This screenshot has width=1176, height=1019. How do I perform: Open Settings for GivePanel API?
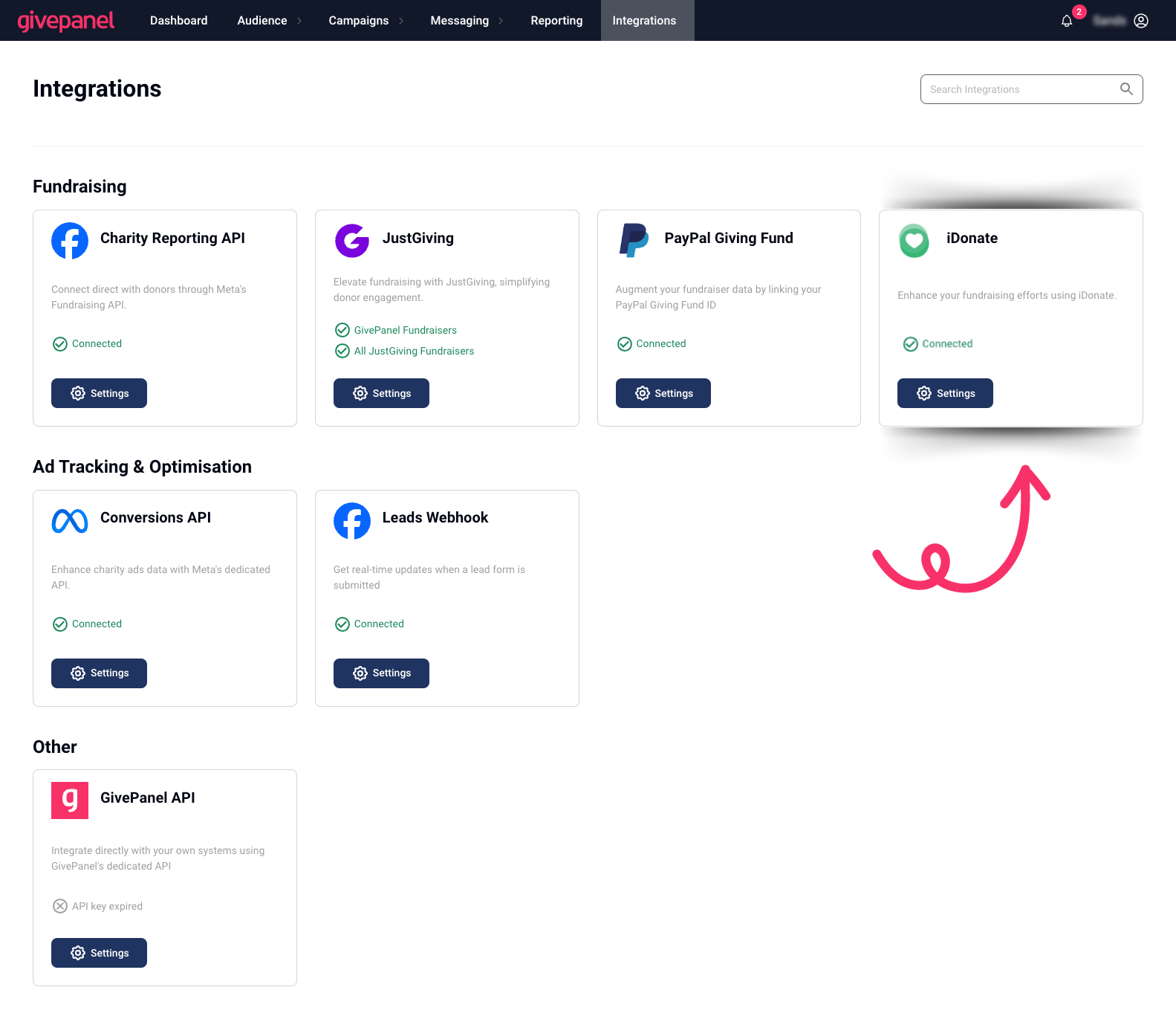tap(99, 953)
